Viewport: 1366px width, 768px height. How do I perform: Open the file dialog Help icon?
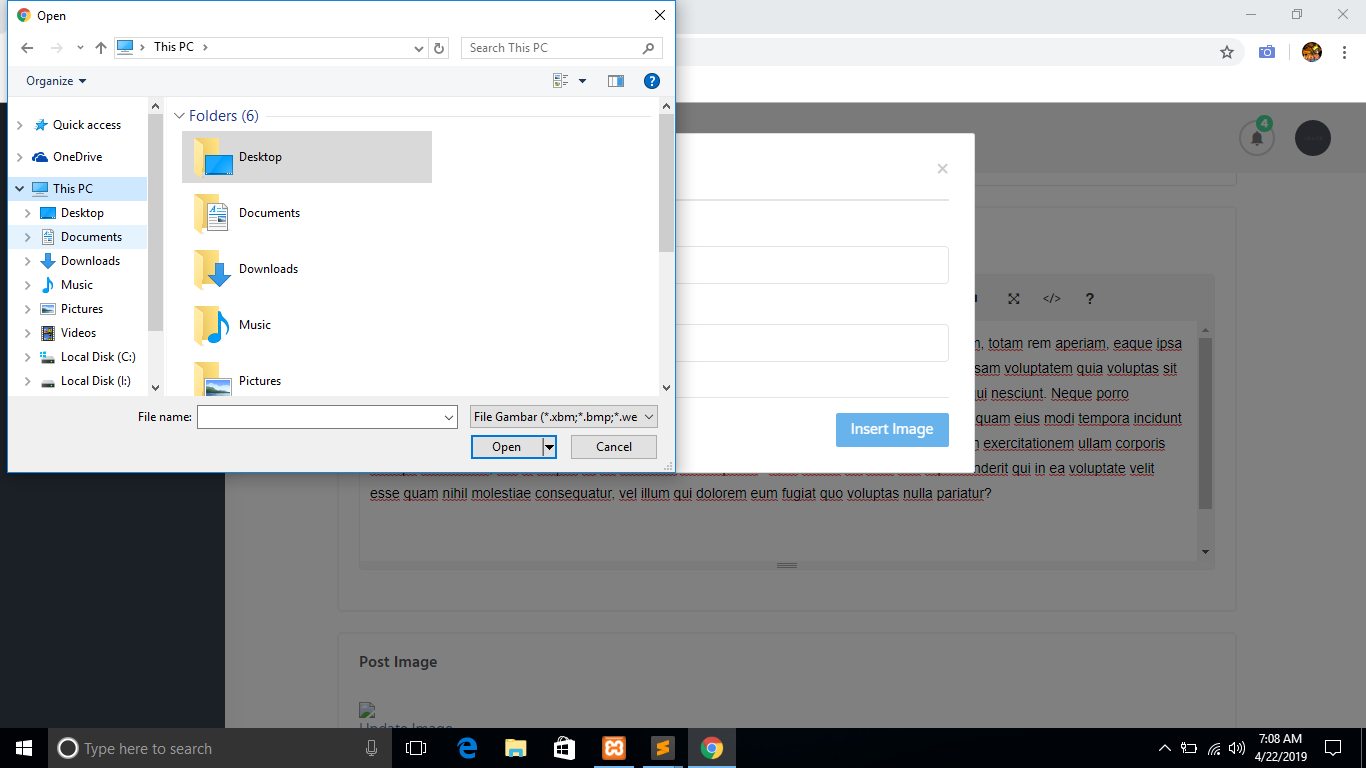tap(651, 81)
